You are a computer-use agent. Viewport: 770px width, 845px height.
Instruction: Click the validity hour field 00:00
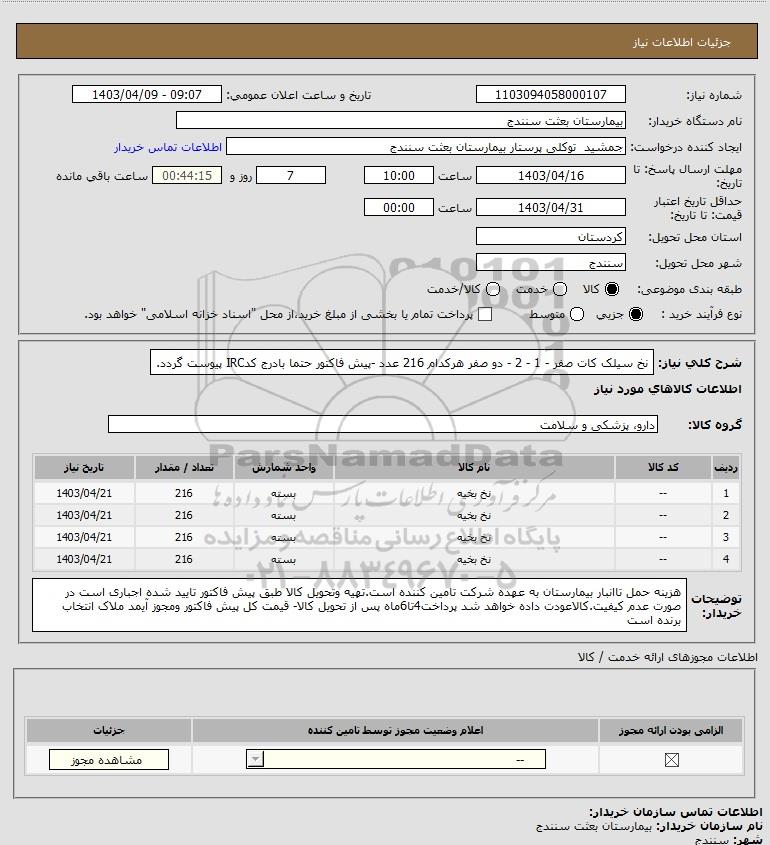point(399,207)
